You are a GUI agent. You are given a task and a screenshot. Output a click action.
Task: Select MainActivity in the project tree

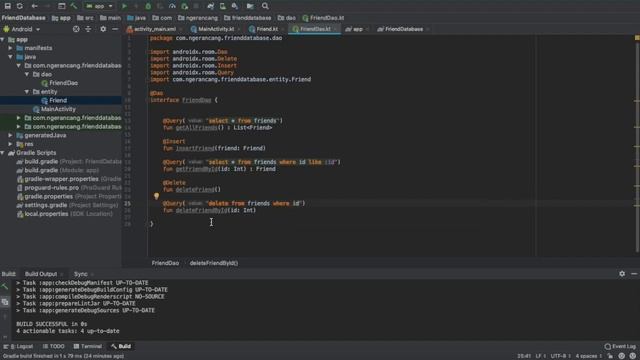58,109
